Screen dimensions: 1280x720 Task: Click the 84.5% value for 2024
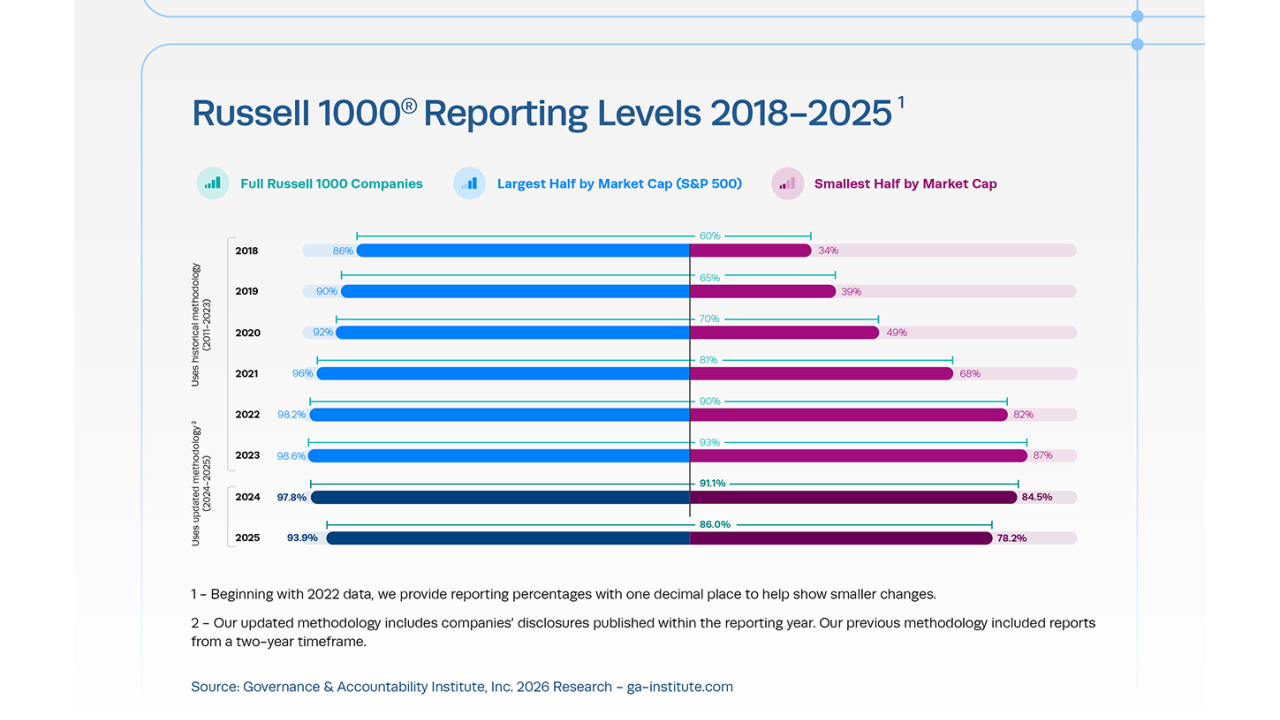[1037, 497]
